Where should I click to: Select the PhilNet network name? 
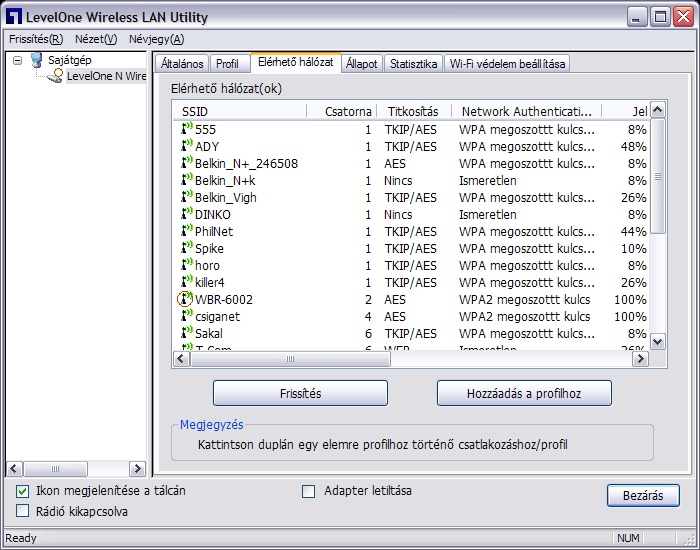[x=214, y=231]
